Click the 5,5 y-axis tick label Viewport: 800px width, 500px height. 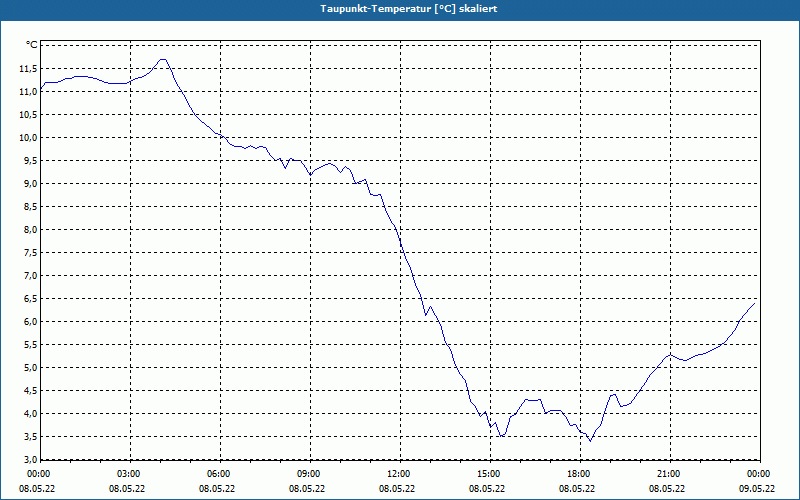click(x=30, y=344)
